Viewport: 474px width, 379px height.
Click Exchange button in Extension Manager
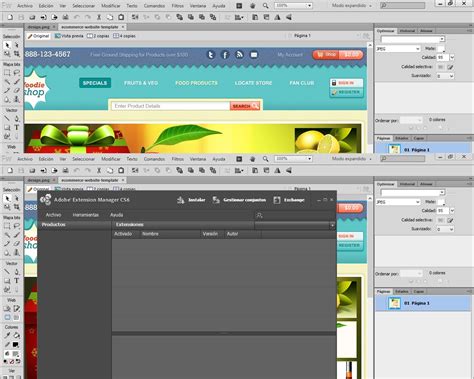289,200
